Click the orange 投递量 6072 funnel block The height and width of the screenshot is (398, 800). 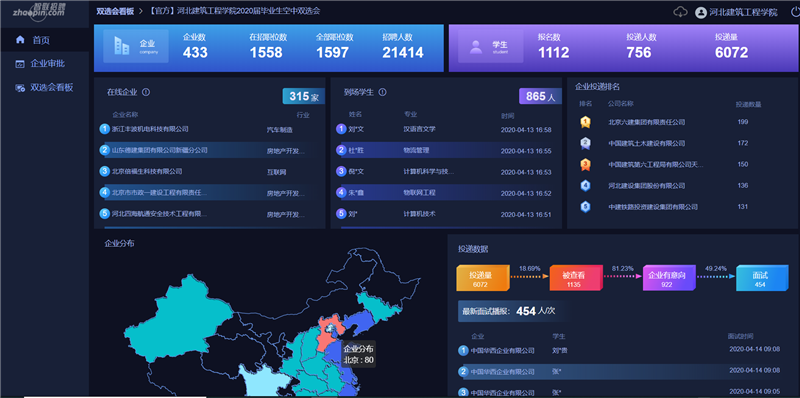[482, 278]
